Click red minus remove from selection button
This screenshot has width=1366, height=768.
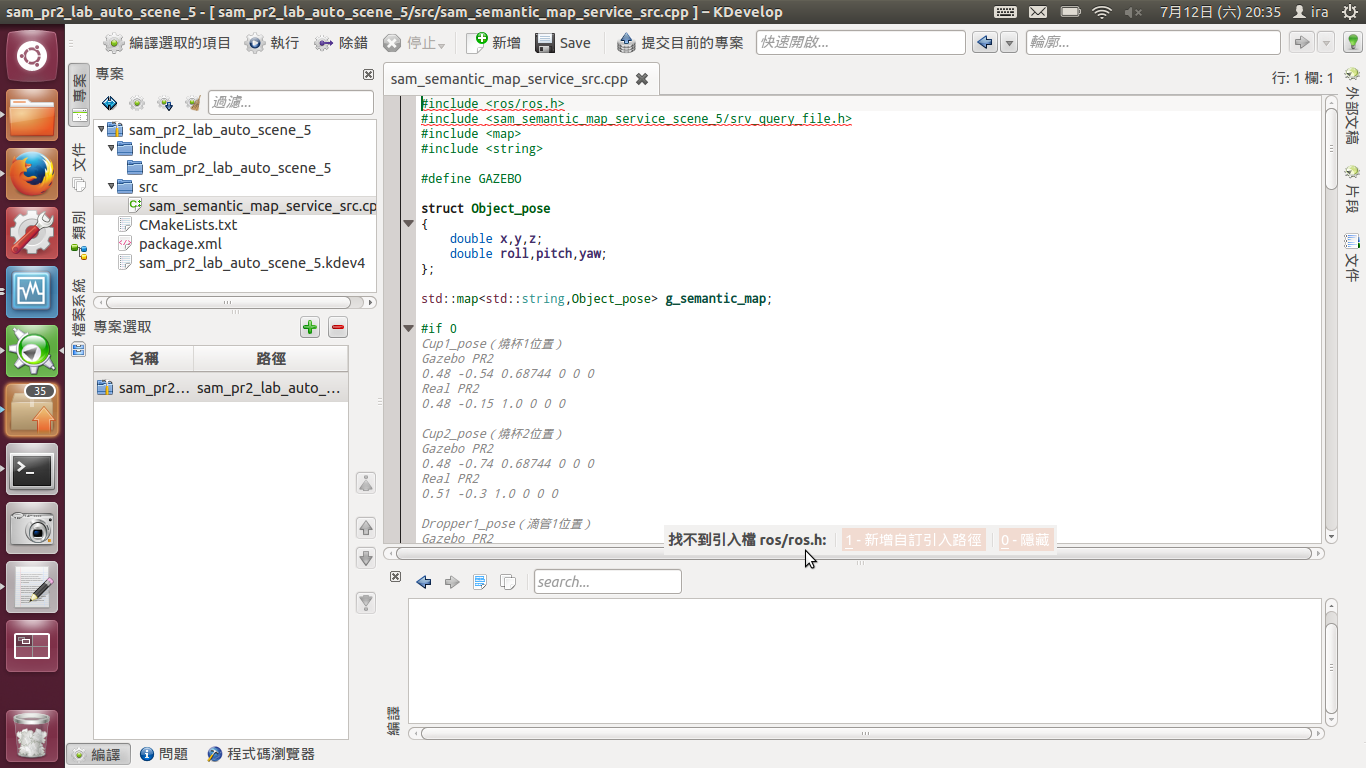click(x=338, y=327)
